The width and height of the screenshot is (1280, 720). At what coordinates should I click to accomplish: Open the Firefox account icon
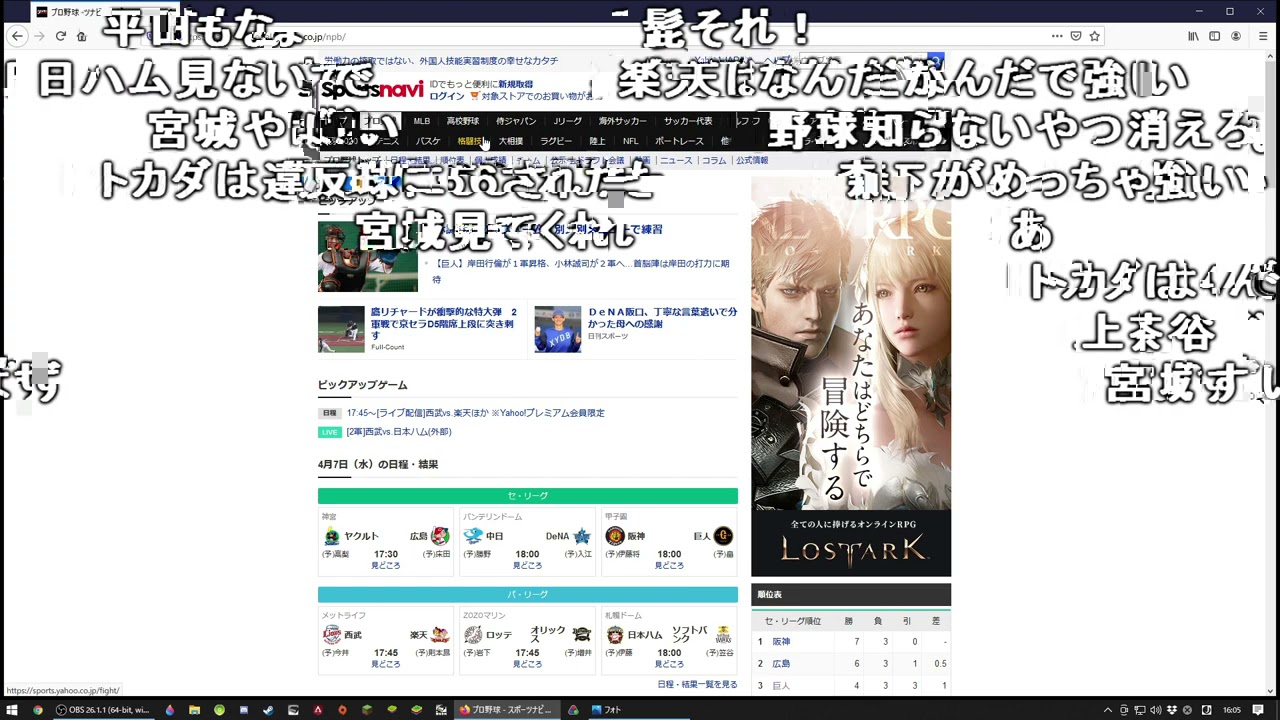coord(1237,36)
